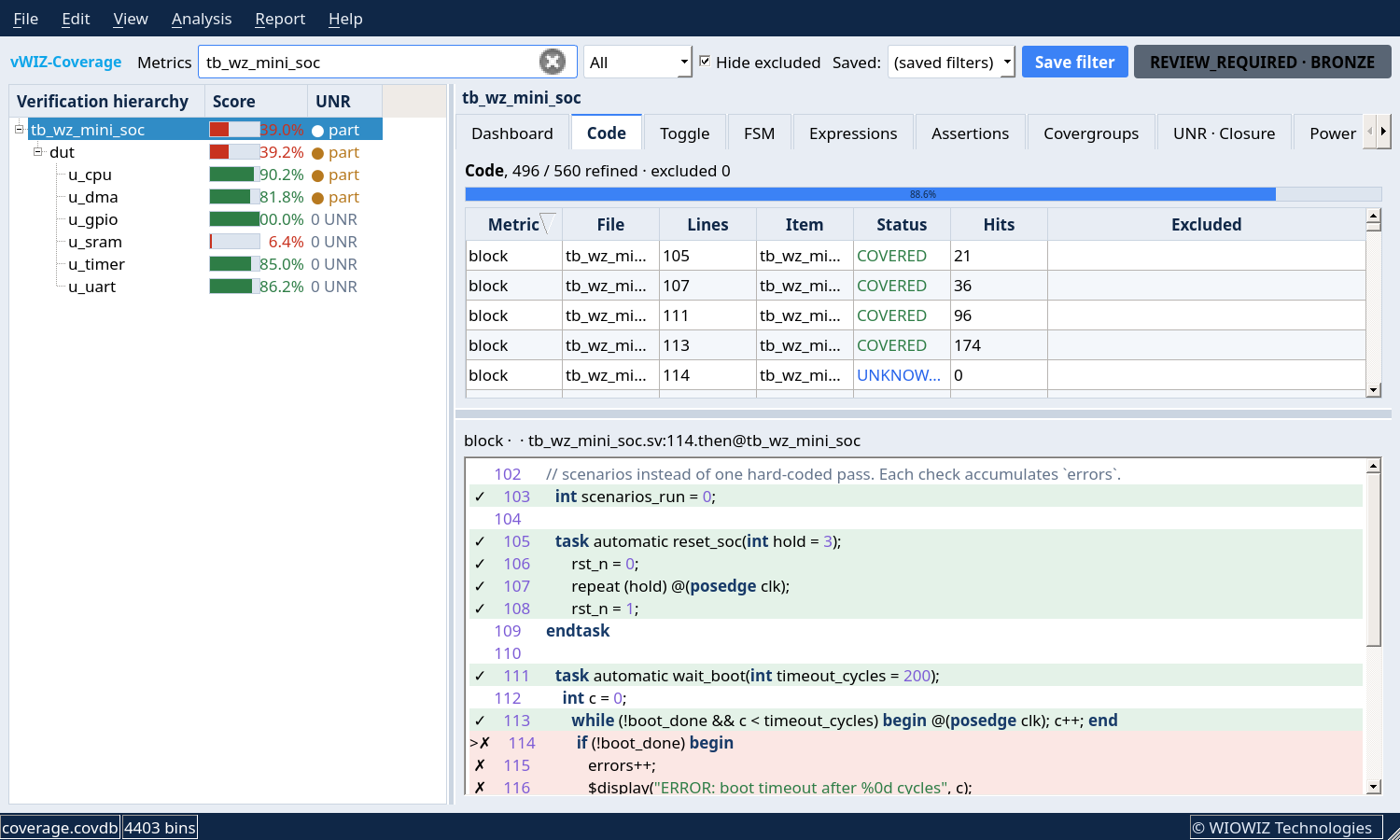Click the table scrollbar up arrow

1373,216
